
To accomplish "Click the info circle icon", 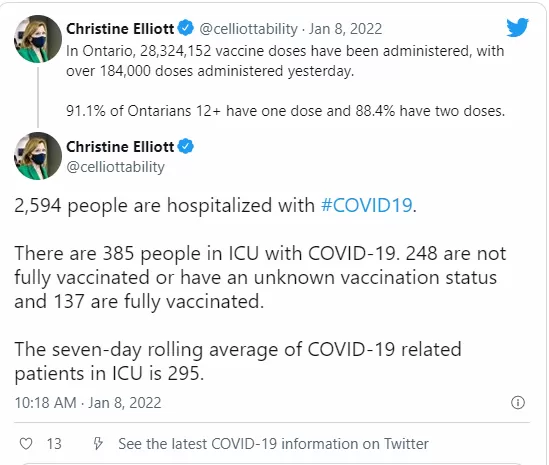I will 518,402.
